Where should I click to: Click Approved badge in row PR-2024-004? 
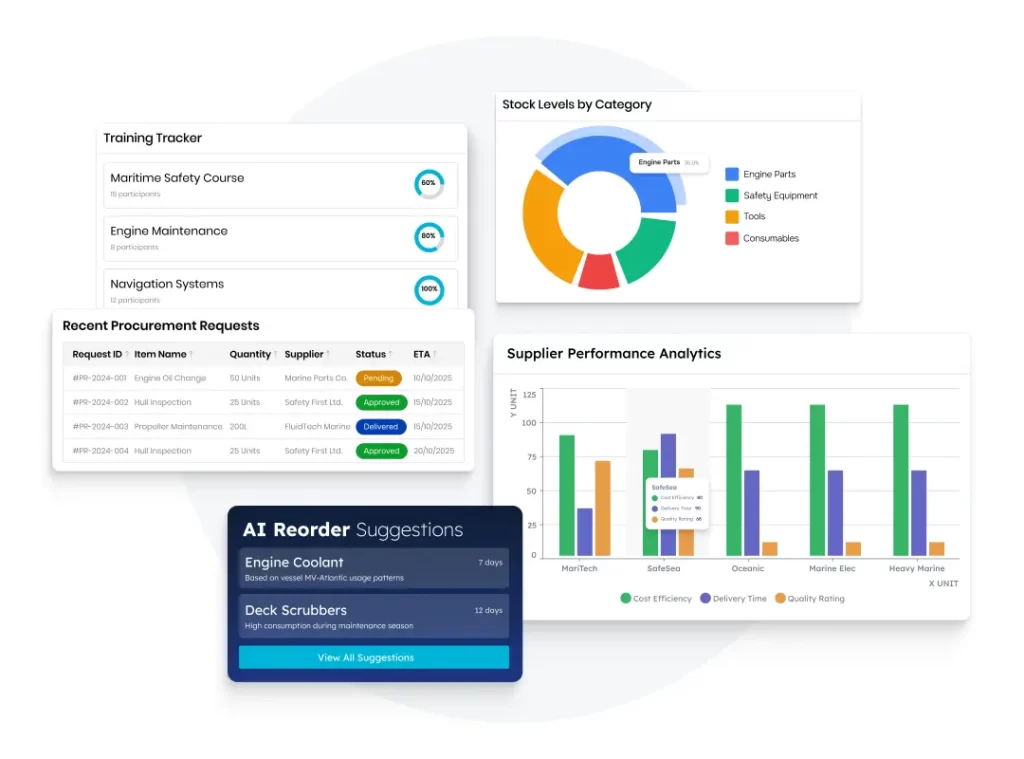[x=381, y=451]
